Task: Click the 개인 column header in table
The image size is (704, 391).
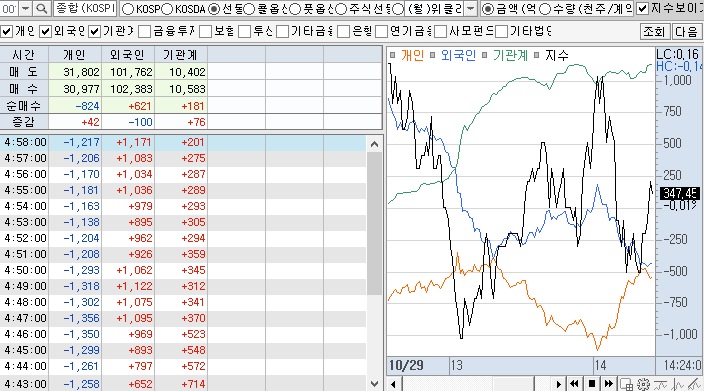Action: pos(75,55)
